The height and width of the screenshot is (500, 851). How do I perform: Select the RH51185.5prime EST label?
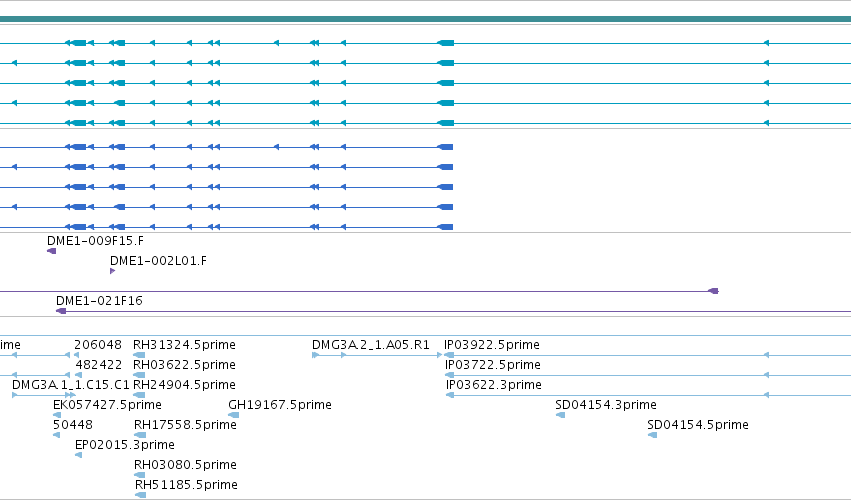click(186, 485)
